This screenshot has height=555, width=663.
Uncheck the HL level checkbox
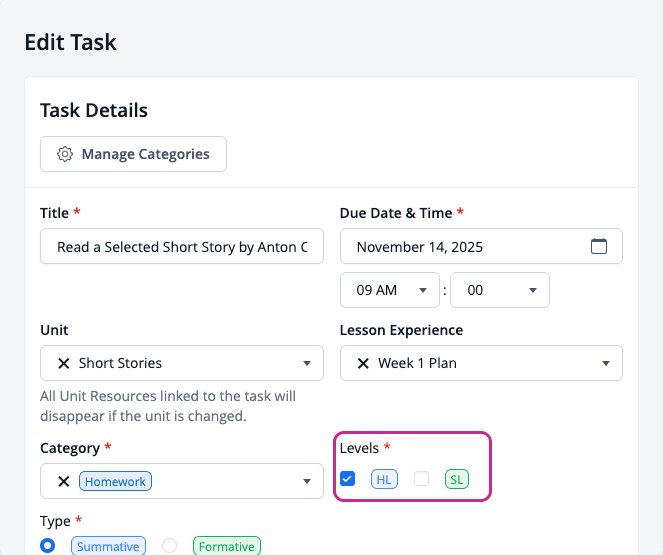pos(348,479)
